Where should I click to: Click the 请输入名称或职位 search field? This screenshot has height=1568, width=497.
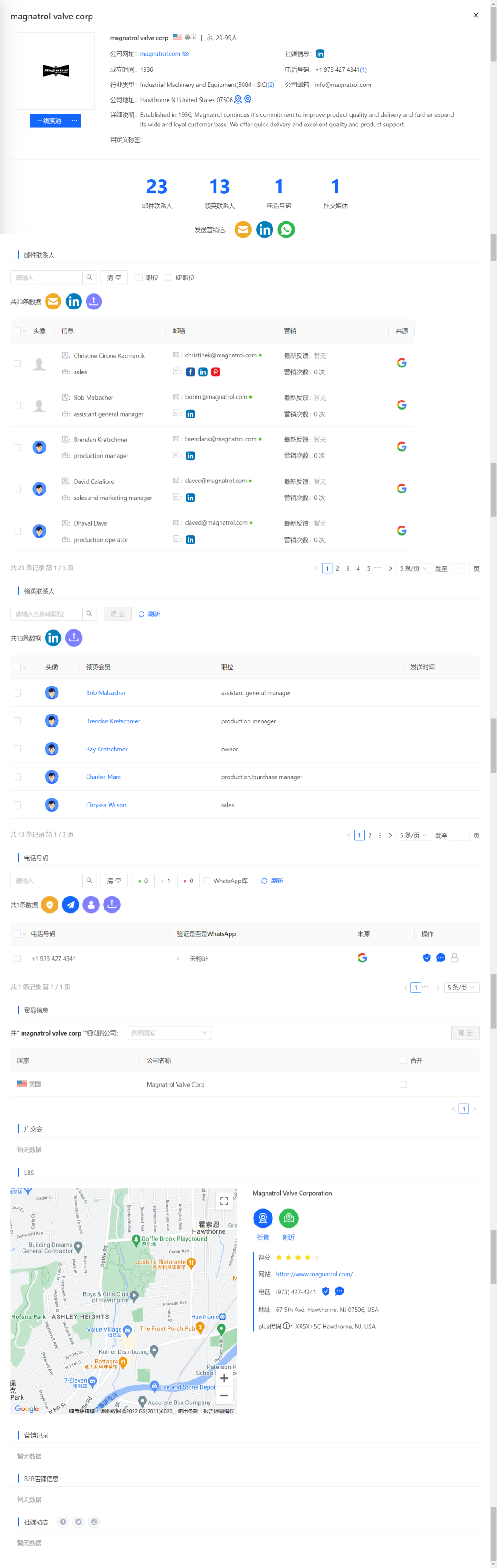(46, 613)
